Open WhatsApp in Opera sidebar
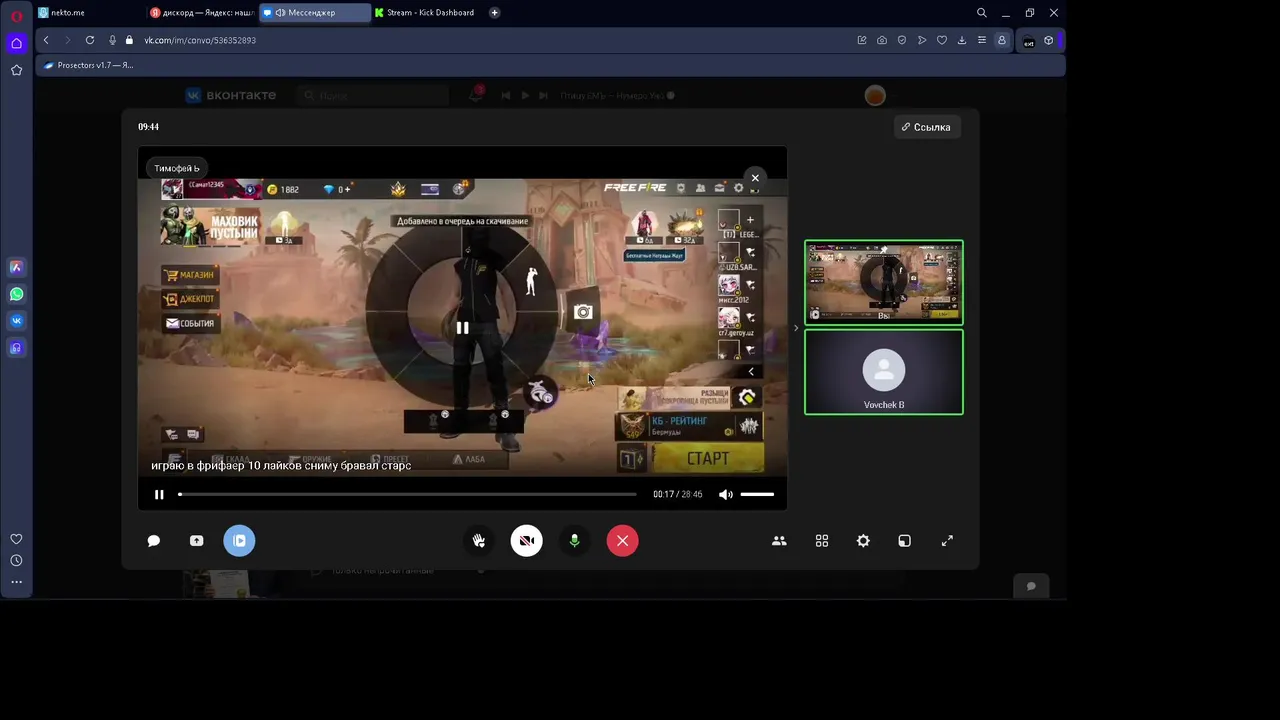1280x720 pixels. pos(16,294)
